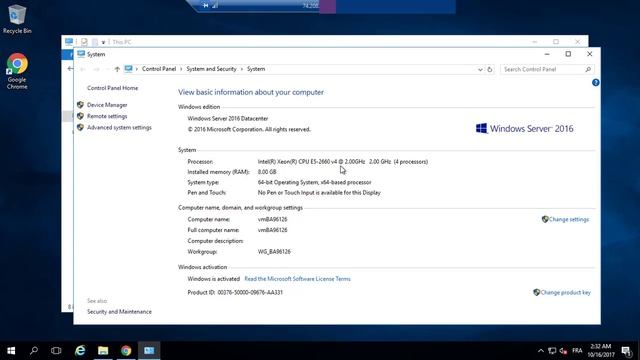Viewport: 640px width, 360px height.
Task: Open File Explorer from the taskbar
Action: pos(103,351)
